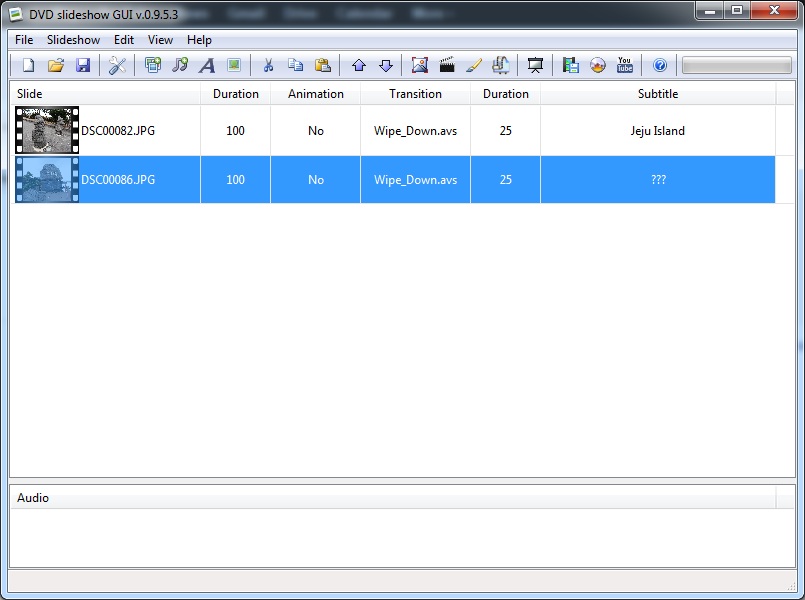805x600 pixels.
Task: Click the Add pictures icon
Action: 153,65
